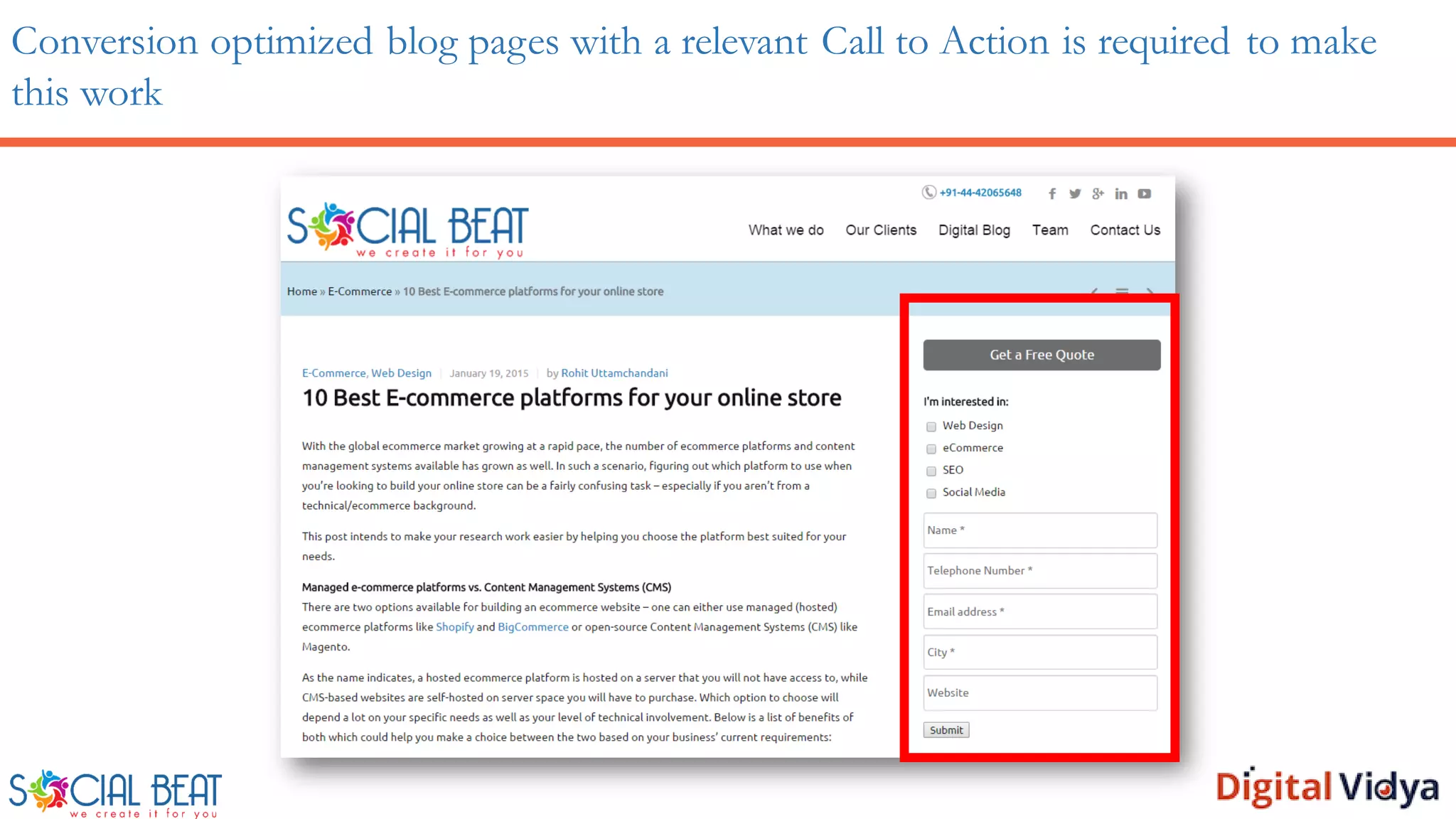1456x819 pixels.
Task: Open the Web Design category tag
Action: coord(401,373)
